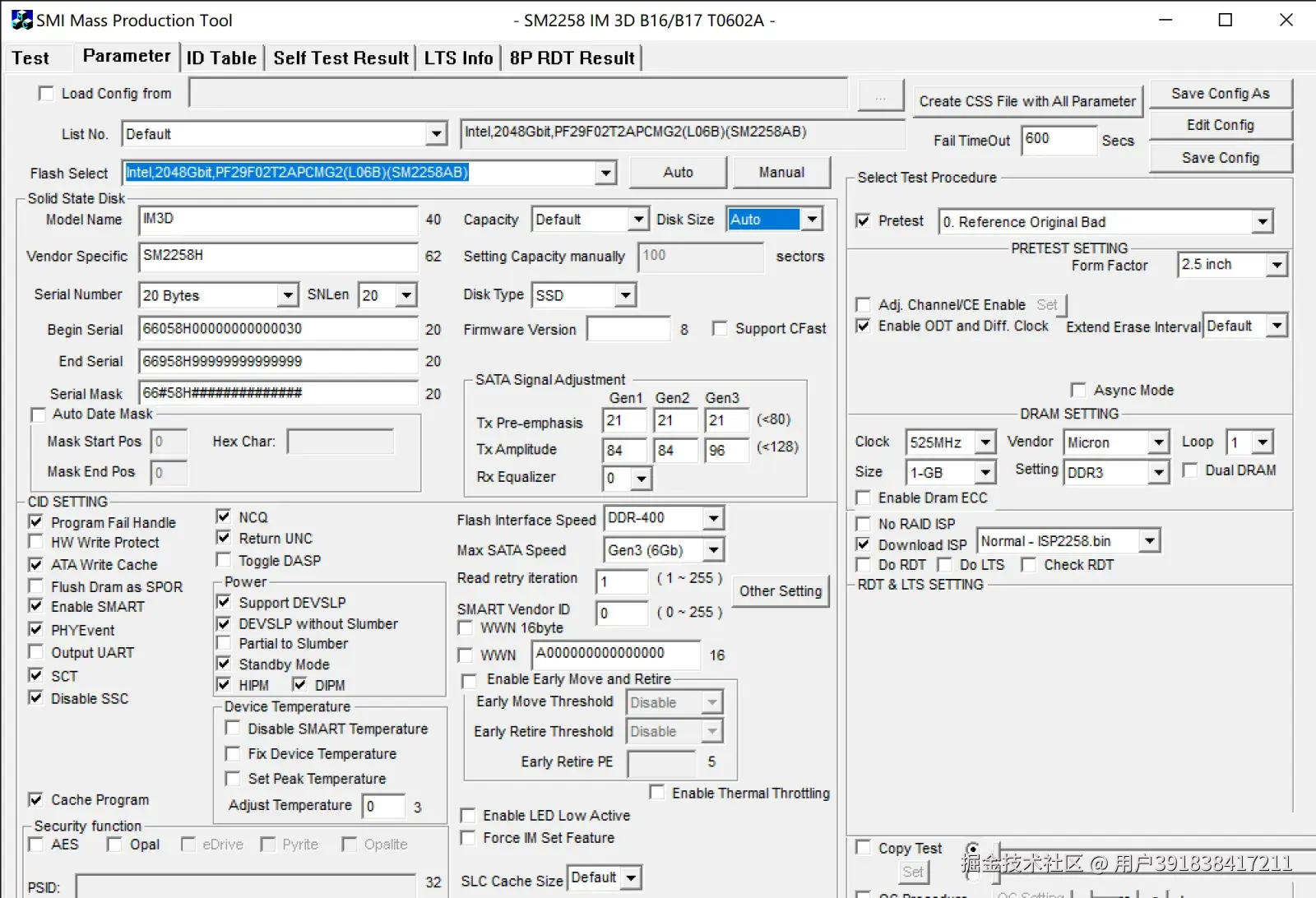Toggle the Program Fail Handle checkbox
The height and width of the screenshot is (898, 1316).
pos(35,522)
